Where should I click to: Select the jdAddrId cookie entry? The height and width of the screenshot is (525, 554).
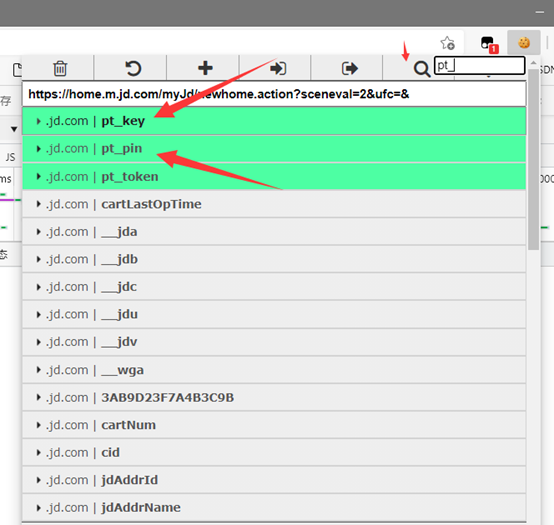tap(274, 480)
